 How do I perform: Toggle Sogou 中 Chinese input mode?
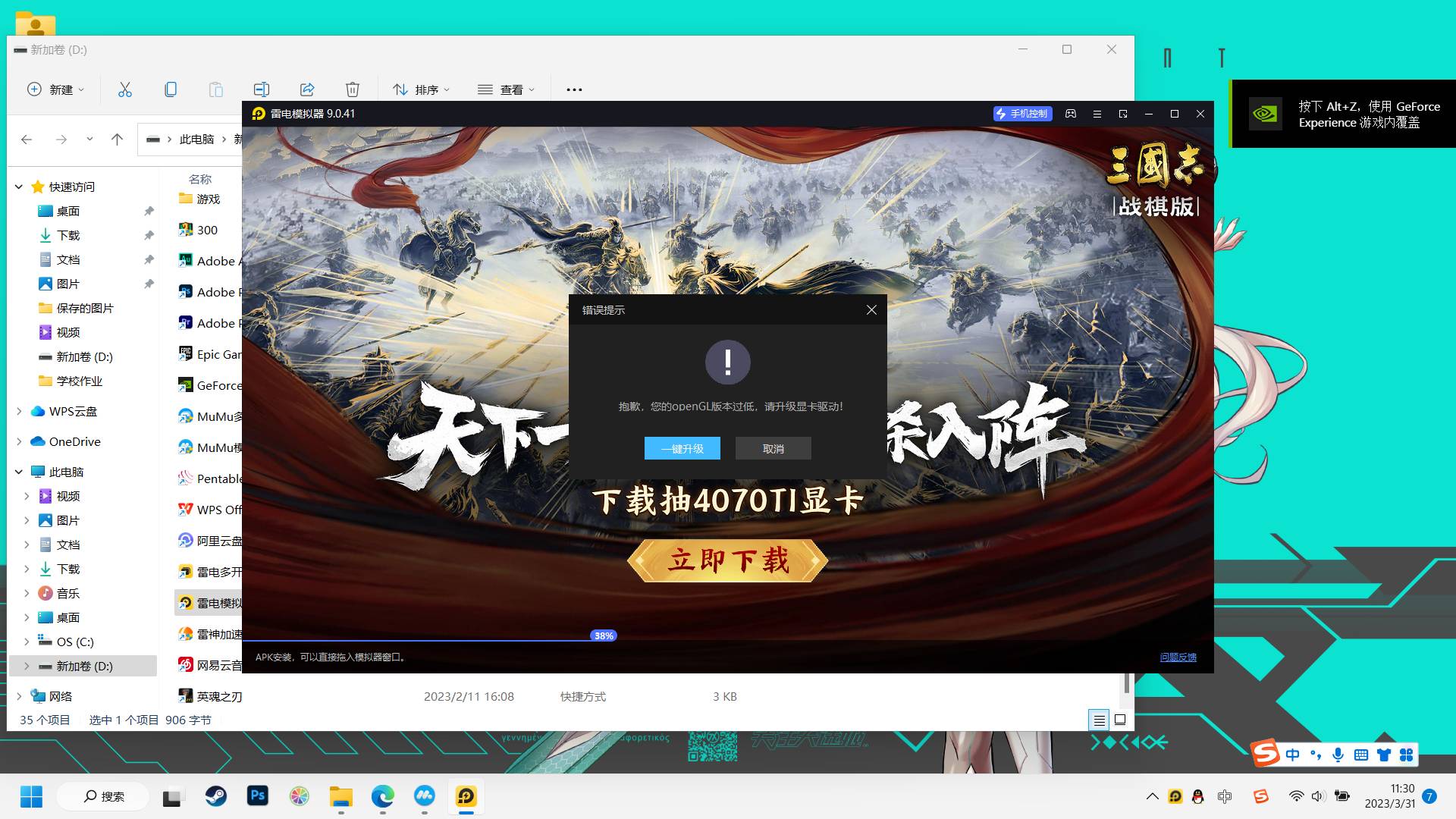pos(1293,755)
